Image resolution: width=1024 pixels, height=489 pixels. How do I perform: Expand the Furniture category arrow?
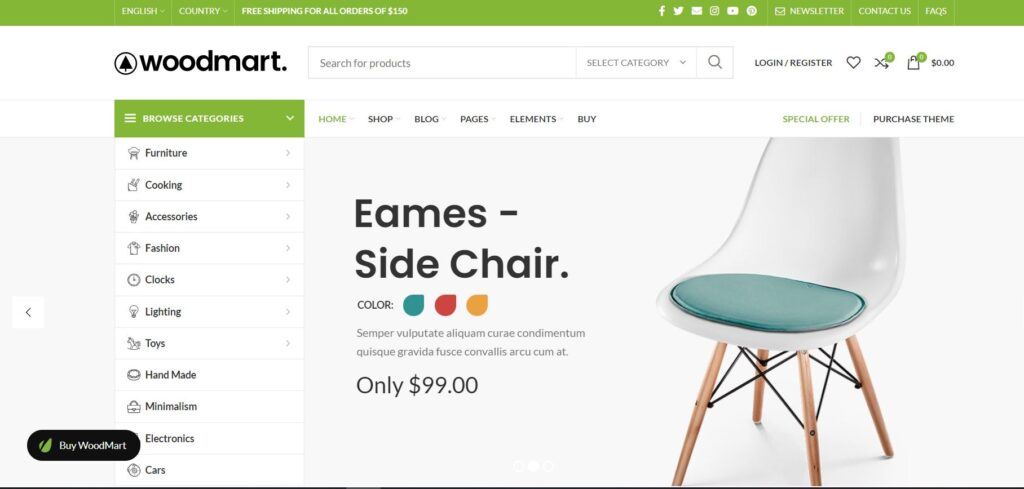(x=288, y=153)
